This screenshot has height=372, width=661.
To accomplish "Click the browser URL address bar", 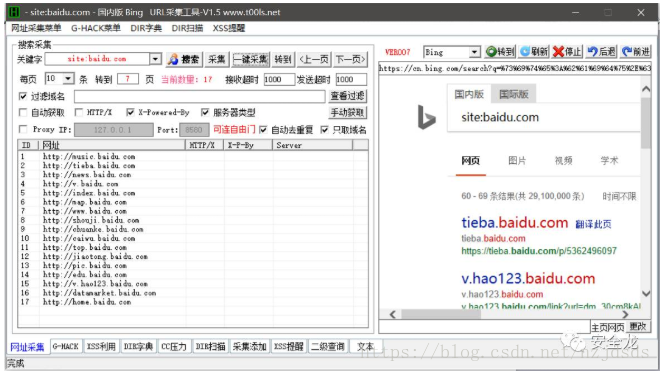I will pos(515,68).
